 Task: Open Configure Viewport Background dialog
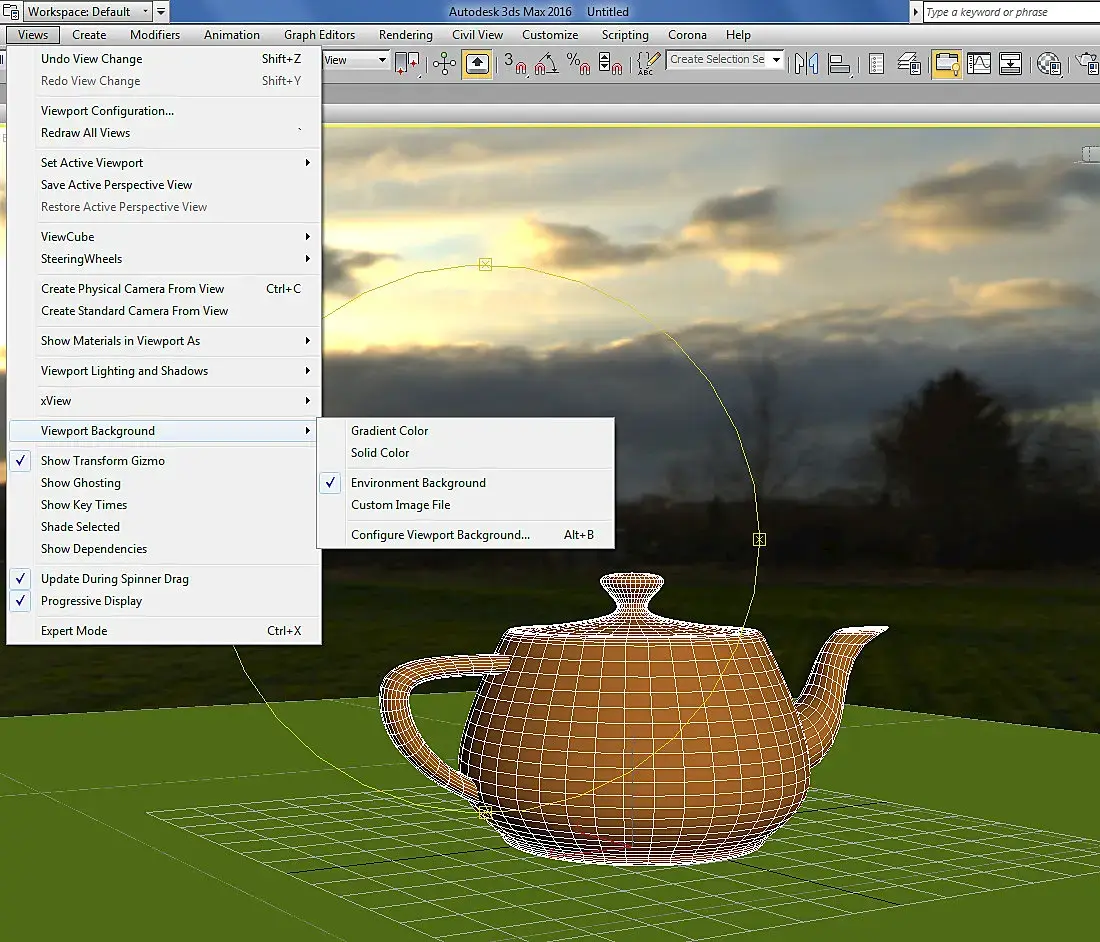[440, 535]
